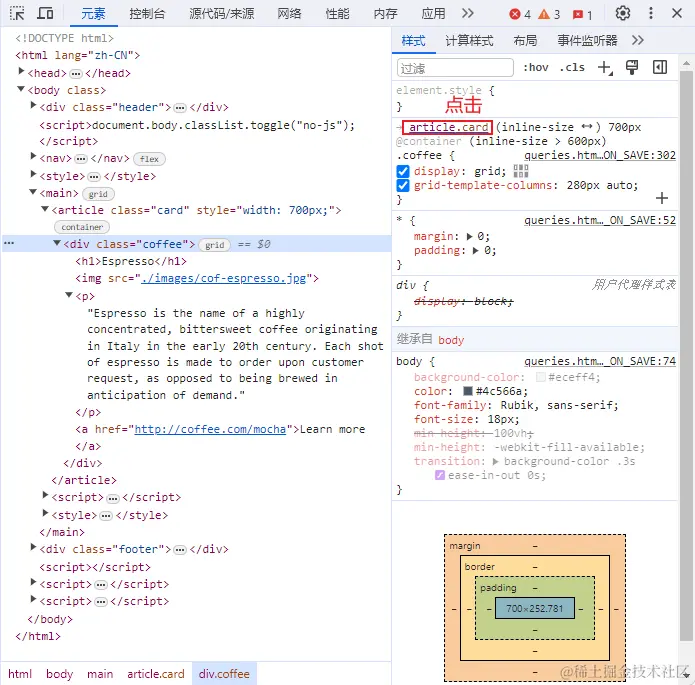Toggle rendering emulations brush icon
This screenshot has height=685, width=695.
pyautogui.click(x=632, y=67)
